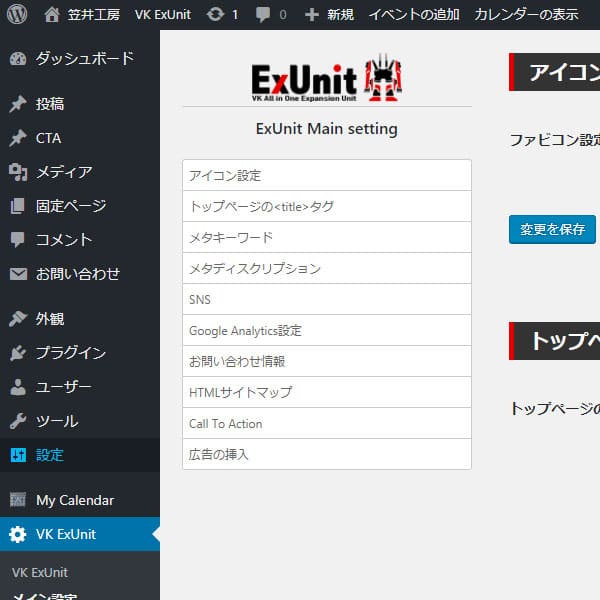Click the 固定ページ pages icon
This screenshot has width=600, height=600.
(x=18, y=206)
